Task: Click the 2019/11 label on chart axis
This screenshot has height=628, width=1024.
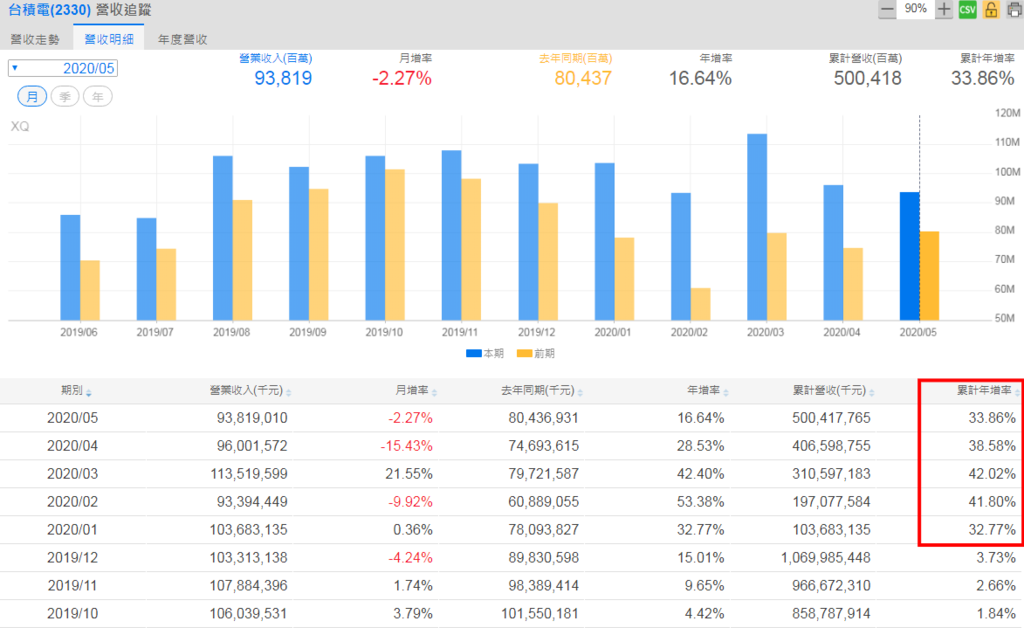Action: [460, 332]
